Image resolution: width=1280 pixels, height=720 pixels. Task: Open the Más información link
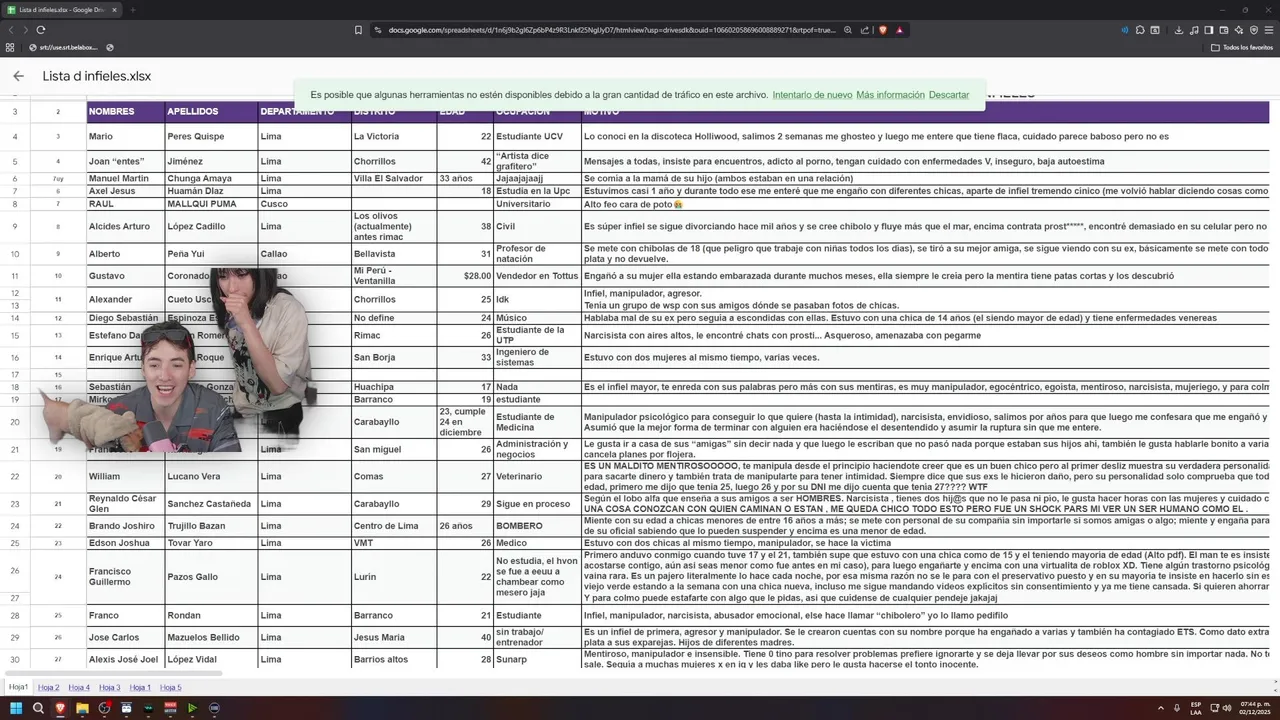(x=890, y=95)
